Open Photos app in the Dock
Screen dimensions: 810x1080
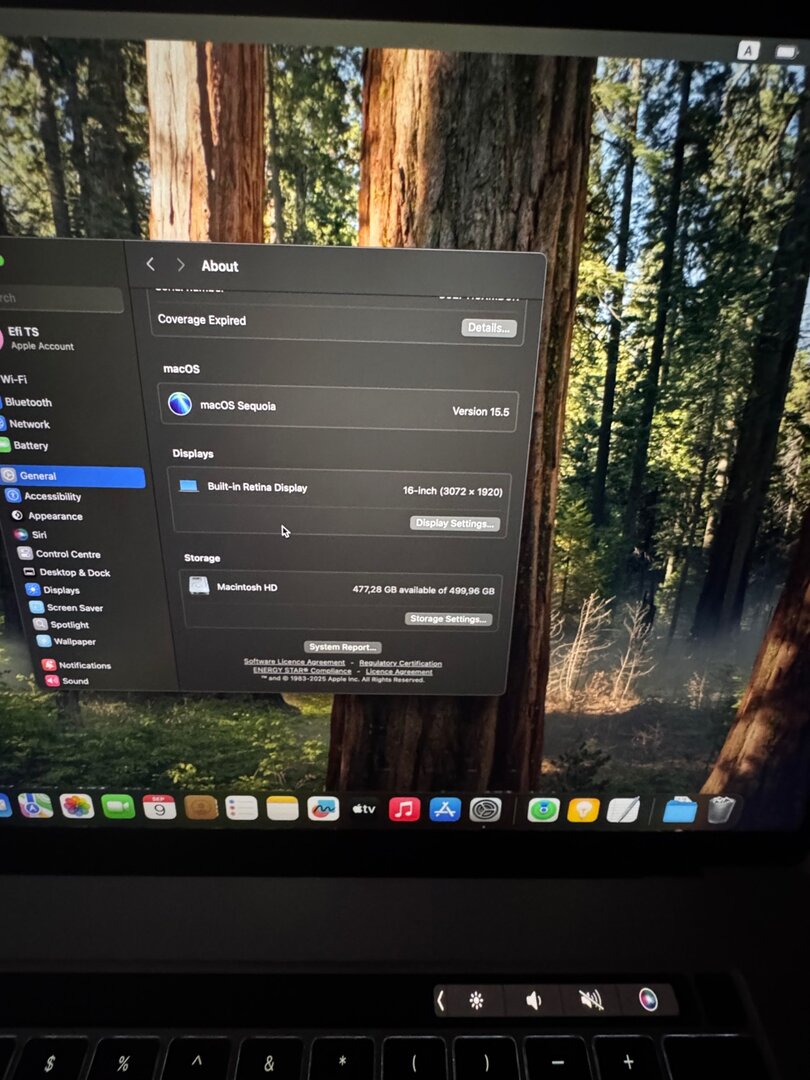pos(76,806)
